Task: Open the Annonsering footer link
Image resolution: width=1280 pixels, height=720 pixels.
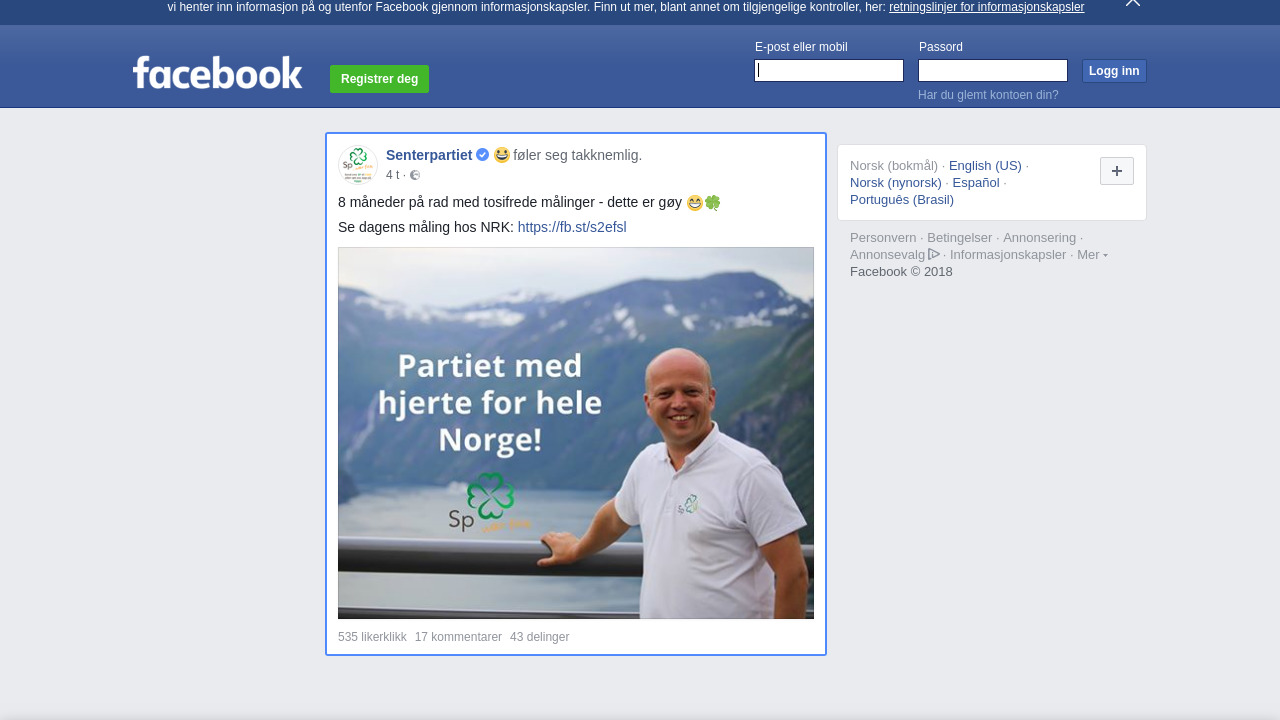Action: pos(1039,238)
